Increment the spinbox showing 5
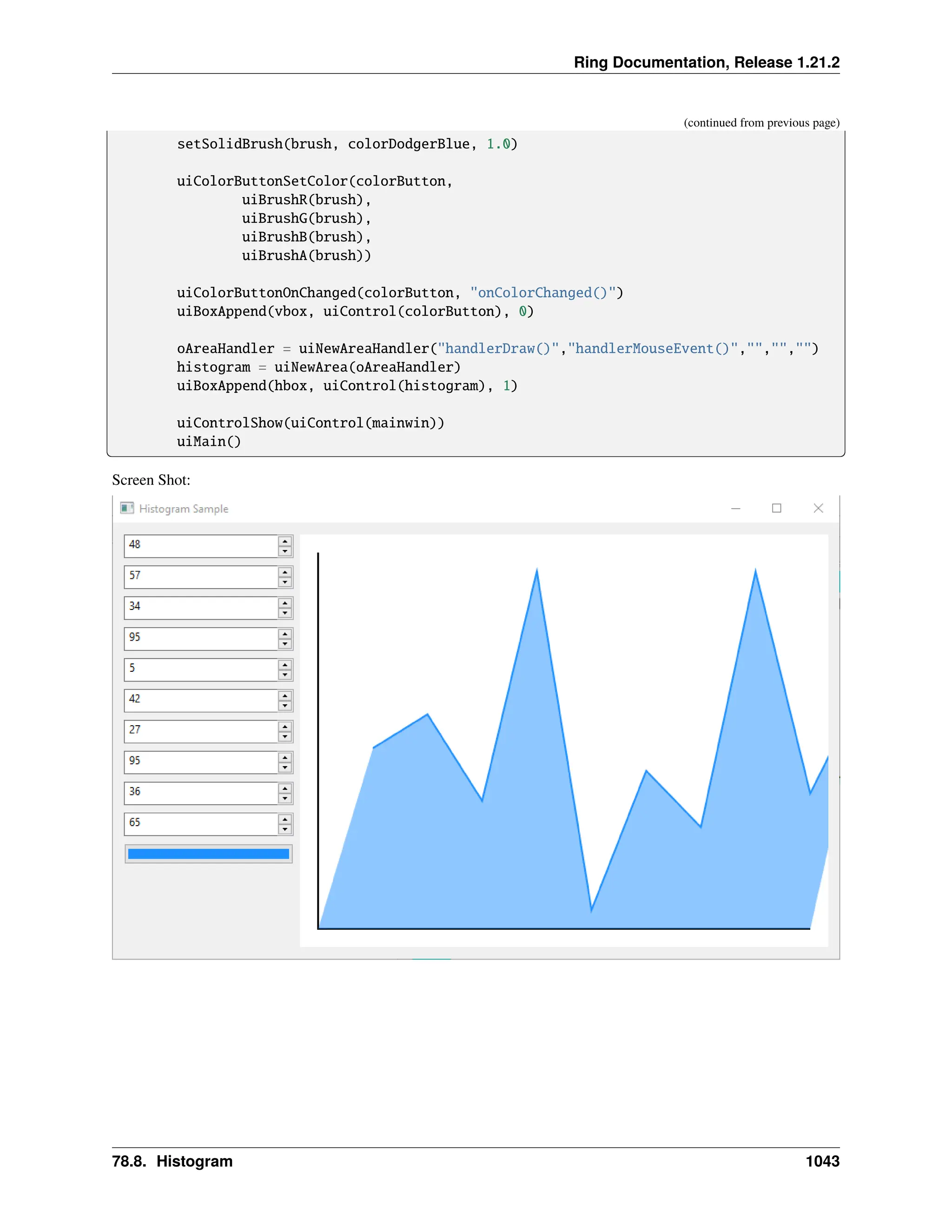952x1232 pixels. click(285, 665)
